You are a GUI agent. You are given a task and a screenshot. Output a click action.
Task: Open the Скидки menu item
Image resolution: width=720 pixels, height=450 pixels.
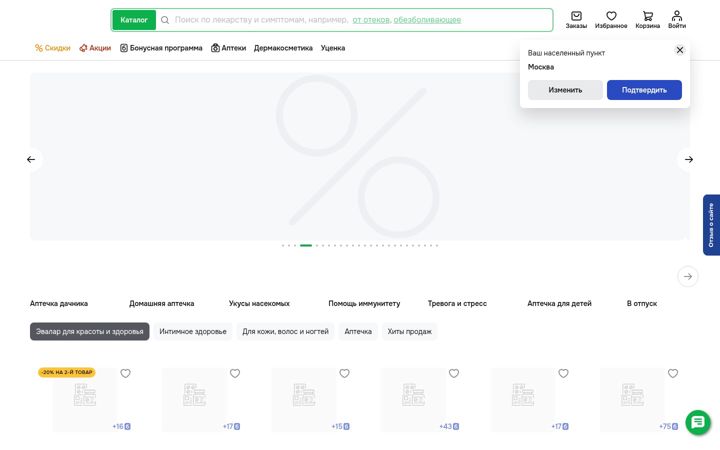pos(53,48)
